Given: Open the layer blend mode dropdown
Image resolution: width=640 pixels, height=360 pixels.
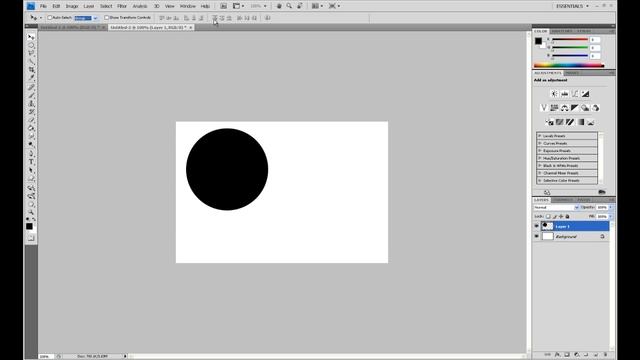Looking at the screenshot, I should [556, 208].
